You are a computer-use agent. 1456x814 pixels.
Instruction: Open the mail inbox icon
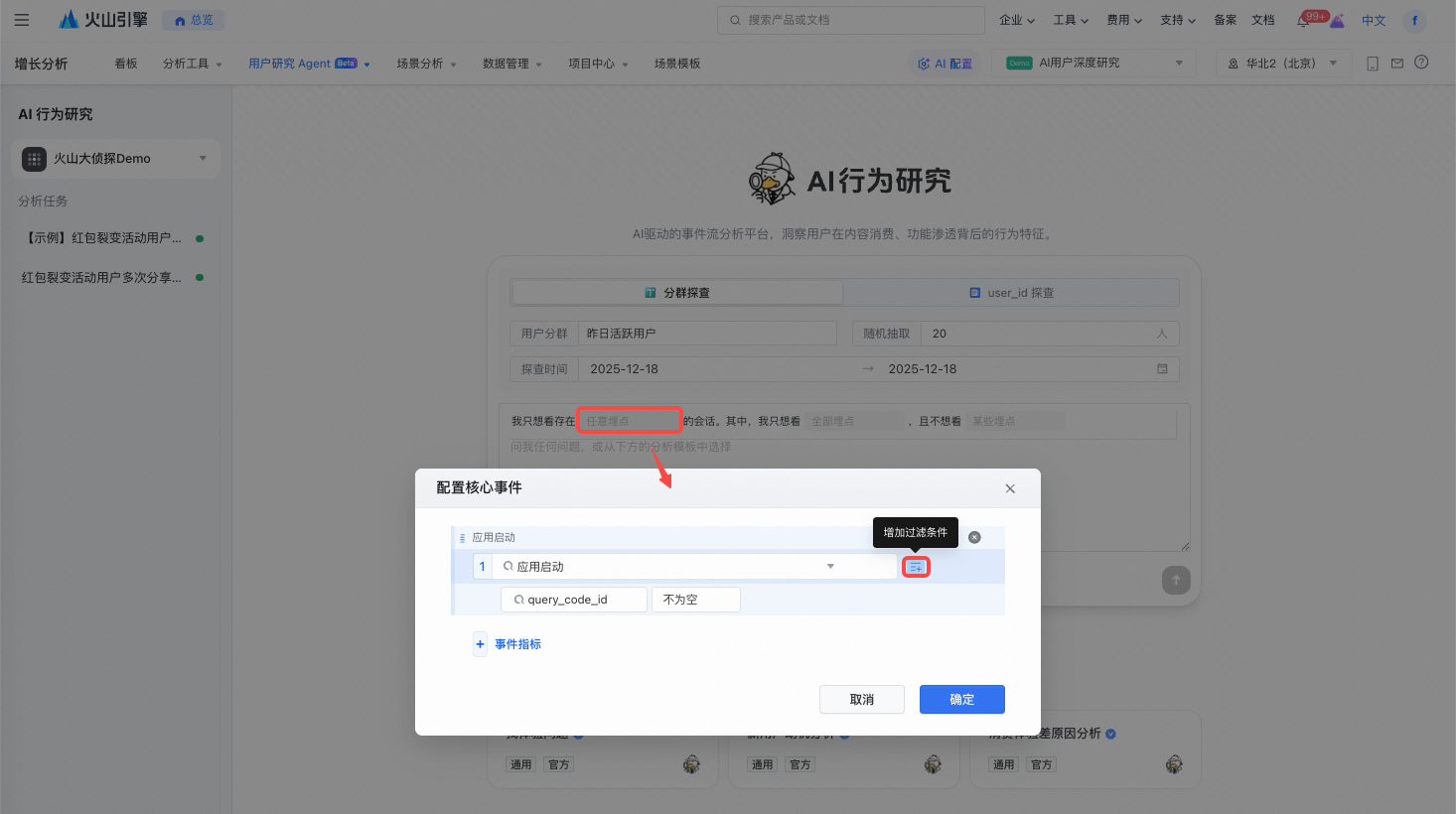pos(1397,64)
